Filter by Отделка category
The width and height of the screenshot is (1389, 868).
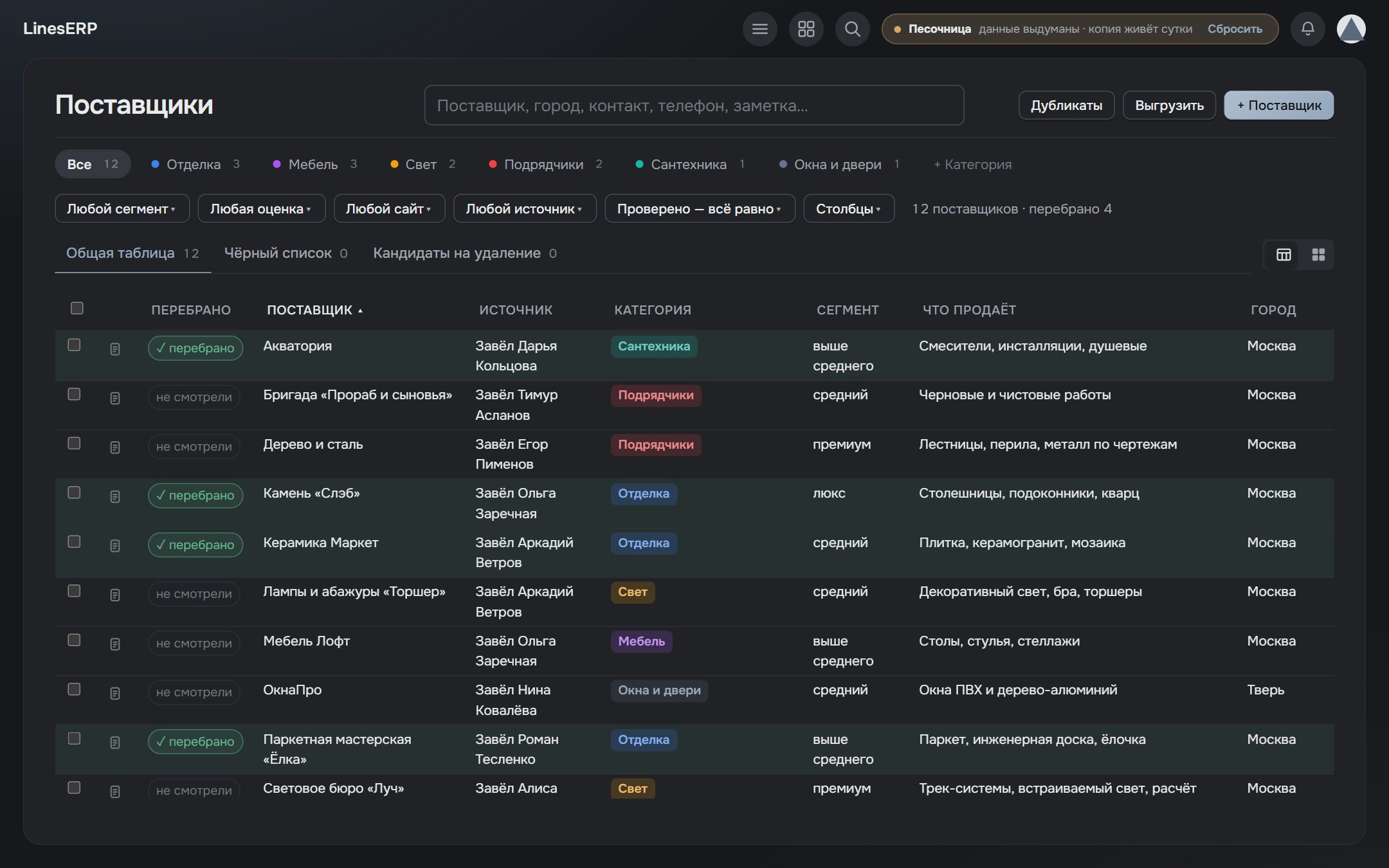tap(195, 165)
